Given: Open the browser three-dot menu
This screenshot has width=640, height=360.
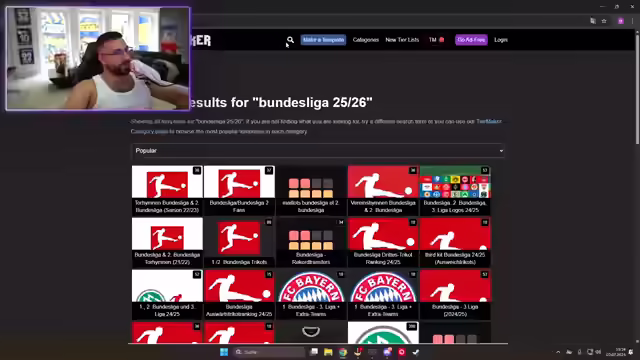Looking at the screenshot, I should 632,21.
